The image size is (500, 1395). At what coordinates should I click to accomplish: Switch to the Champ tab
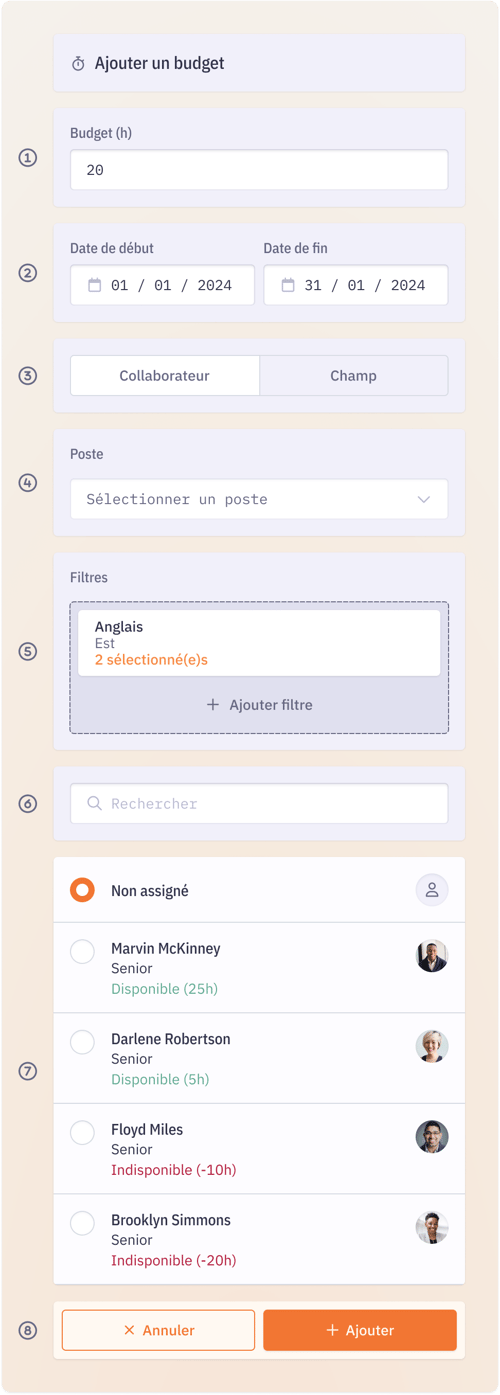[x=354, y=376]
